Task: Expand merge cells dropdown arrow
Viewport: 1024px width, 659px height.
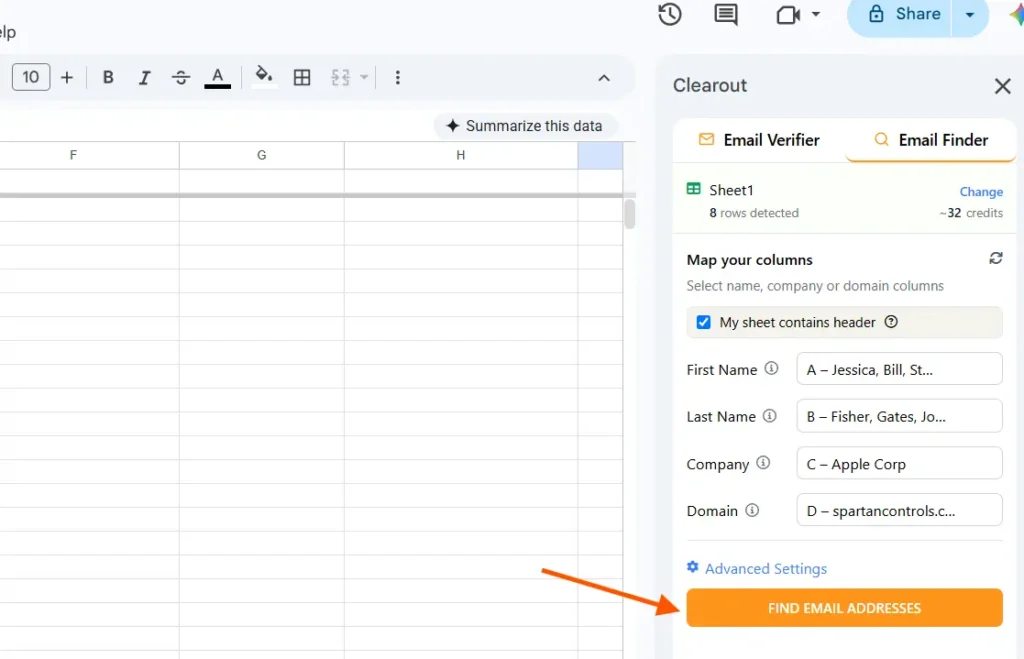Action: 364,78
